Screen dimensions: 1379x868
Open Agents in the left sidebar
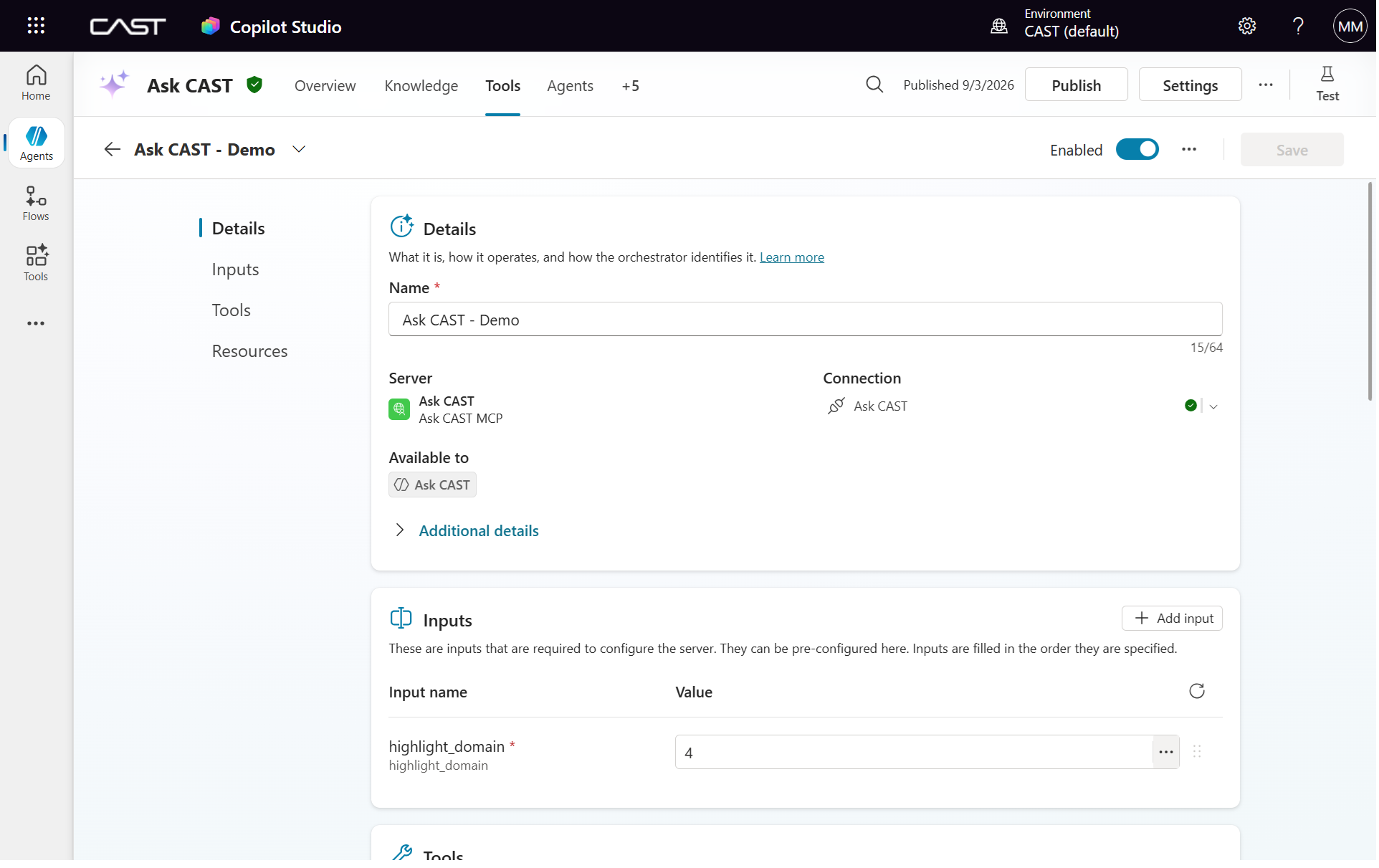36,143
